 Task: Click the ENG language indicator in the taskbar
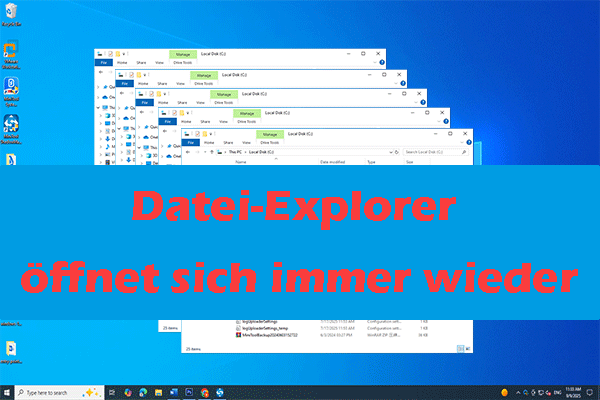558,392
